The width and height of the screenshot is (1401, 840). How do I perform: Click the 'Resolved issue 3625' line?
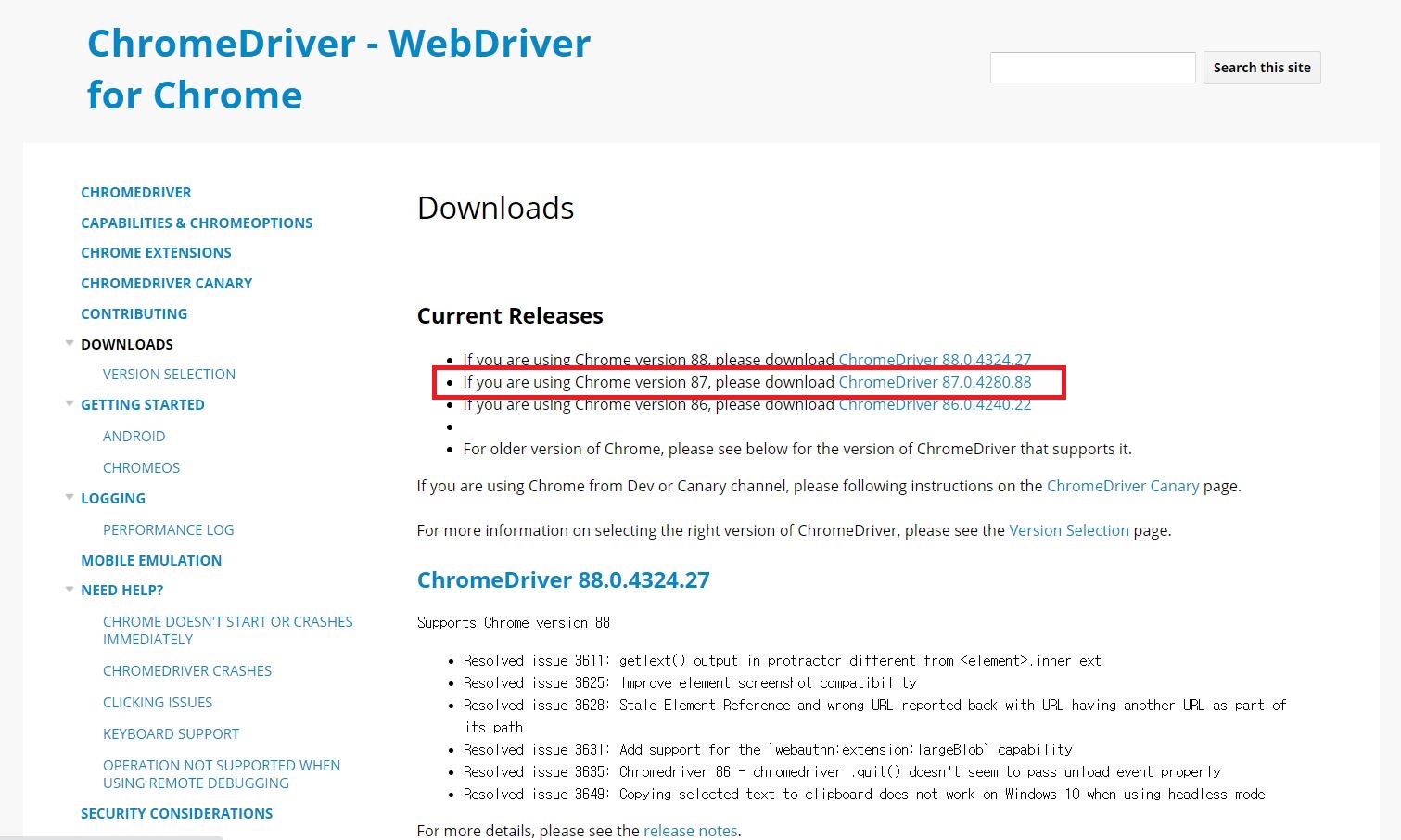[690, 682]
